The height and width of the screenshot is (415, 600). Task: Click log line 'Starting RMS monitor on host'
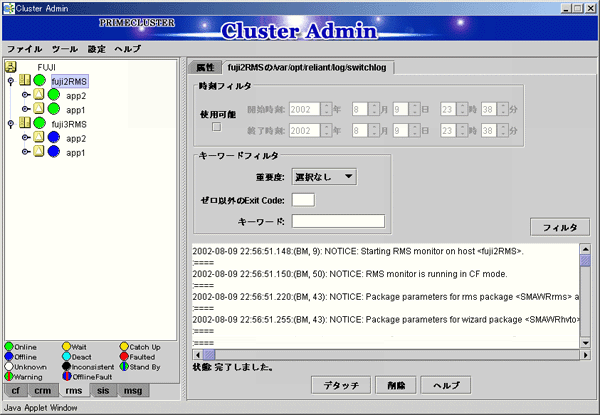(x=358, y=251)
